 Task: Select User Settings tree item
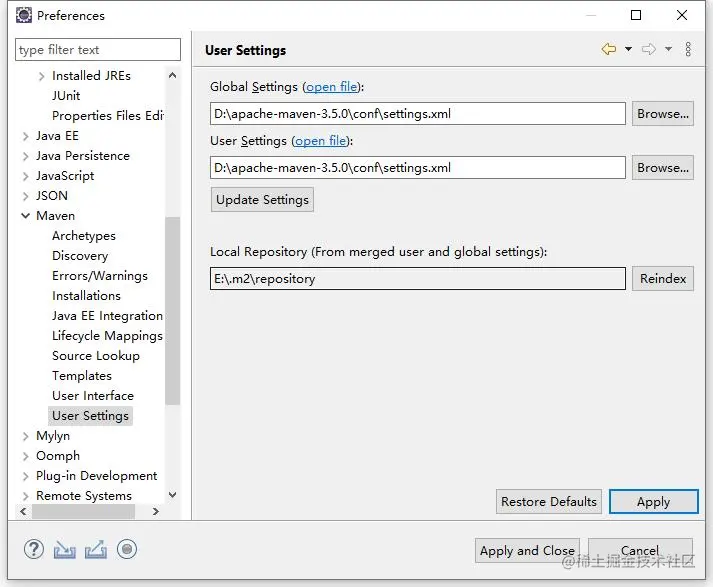[x=90, y=416]
